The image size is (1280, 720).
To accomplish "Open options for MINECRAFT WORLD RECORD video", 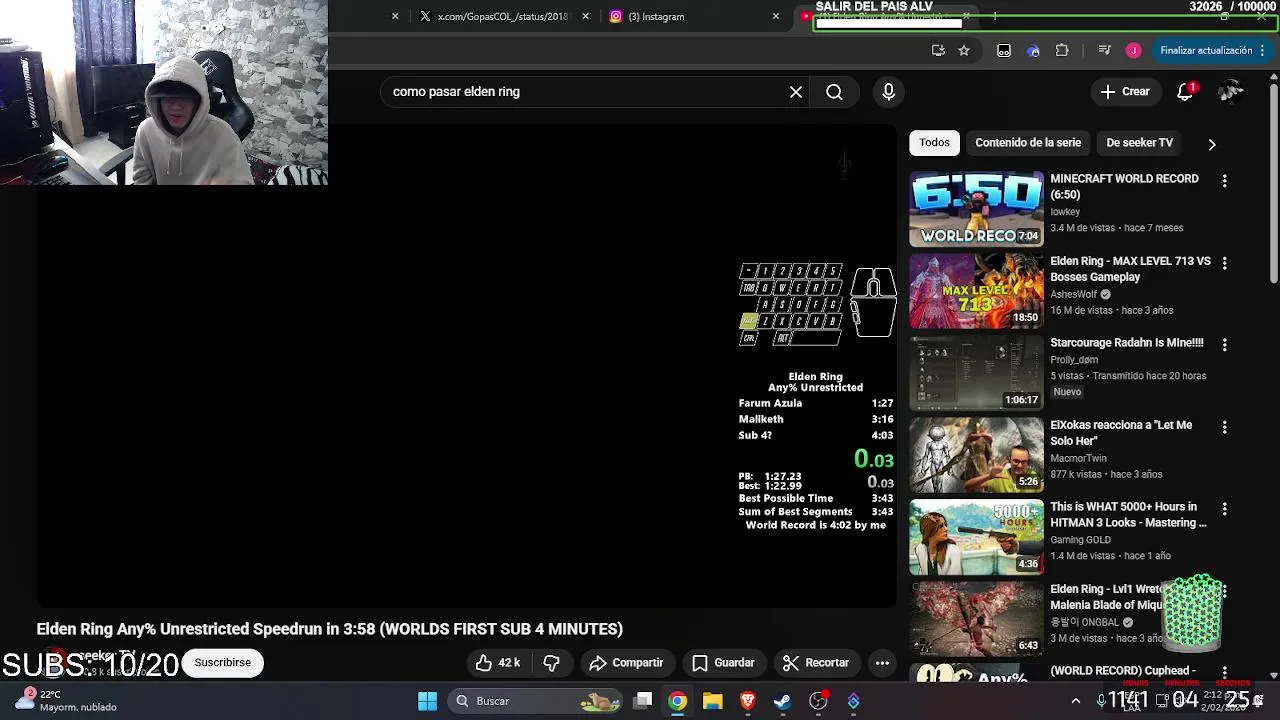I will (1225, 181).
